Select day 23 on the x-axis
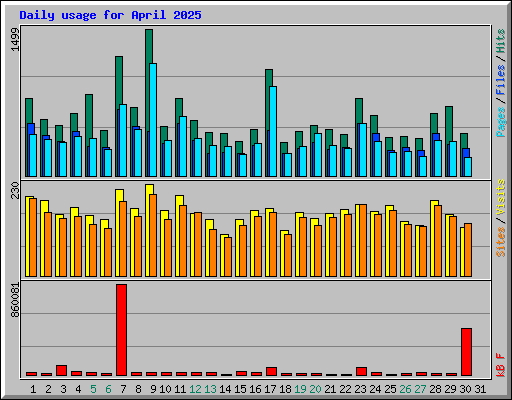Image resolution: width=512 pixels, height=400 pixels. click(360, 389)
